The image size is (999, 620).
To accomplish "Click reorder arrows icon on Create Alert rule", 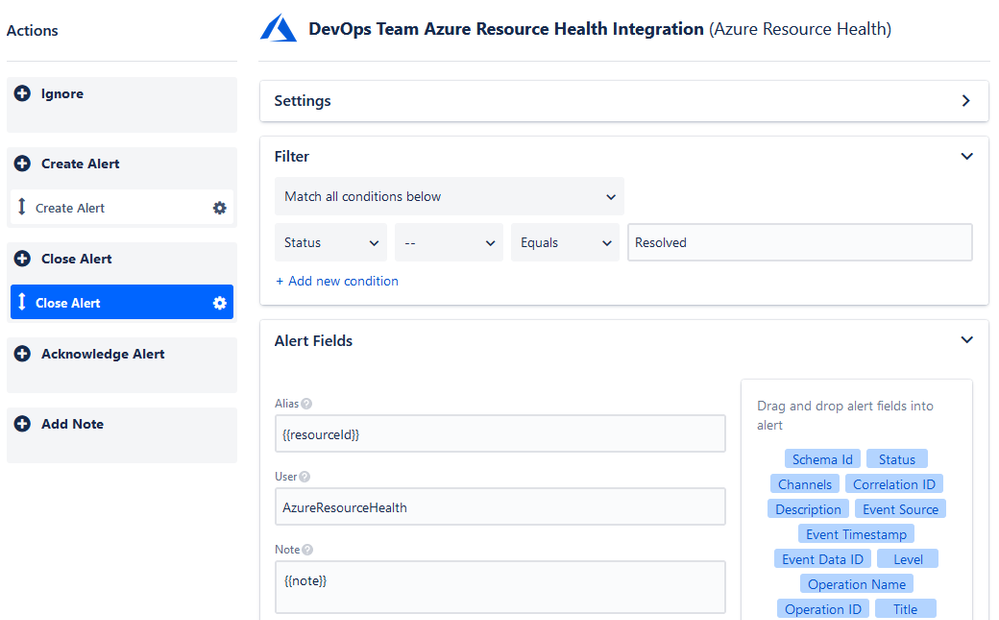I will (22, 207).
